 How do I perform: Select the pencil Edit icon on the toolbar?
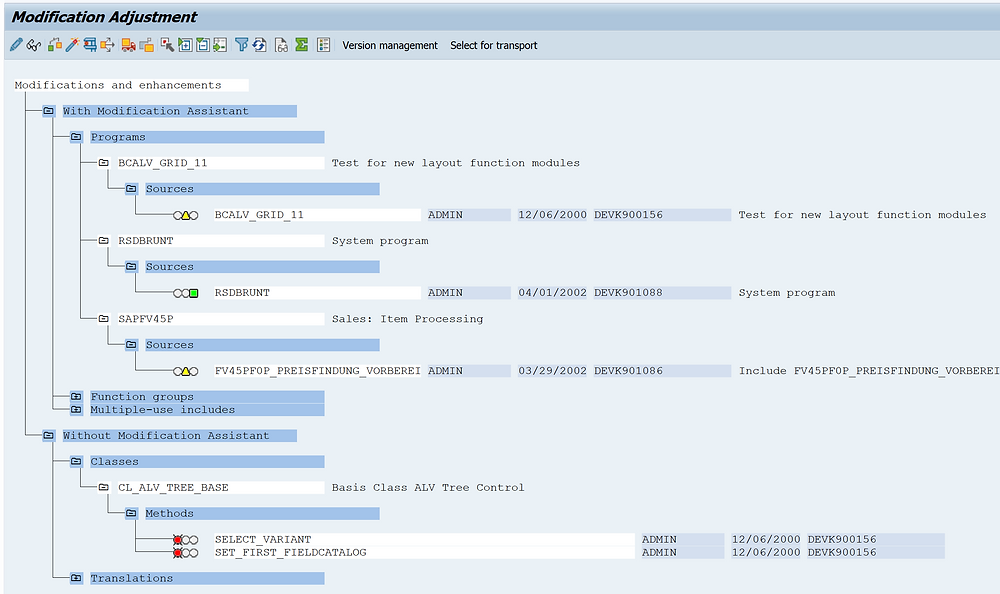click(17, 44)
